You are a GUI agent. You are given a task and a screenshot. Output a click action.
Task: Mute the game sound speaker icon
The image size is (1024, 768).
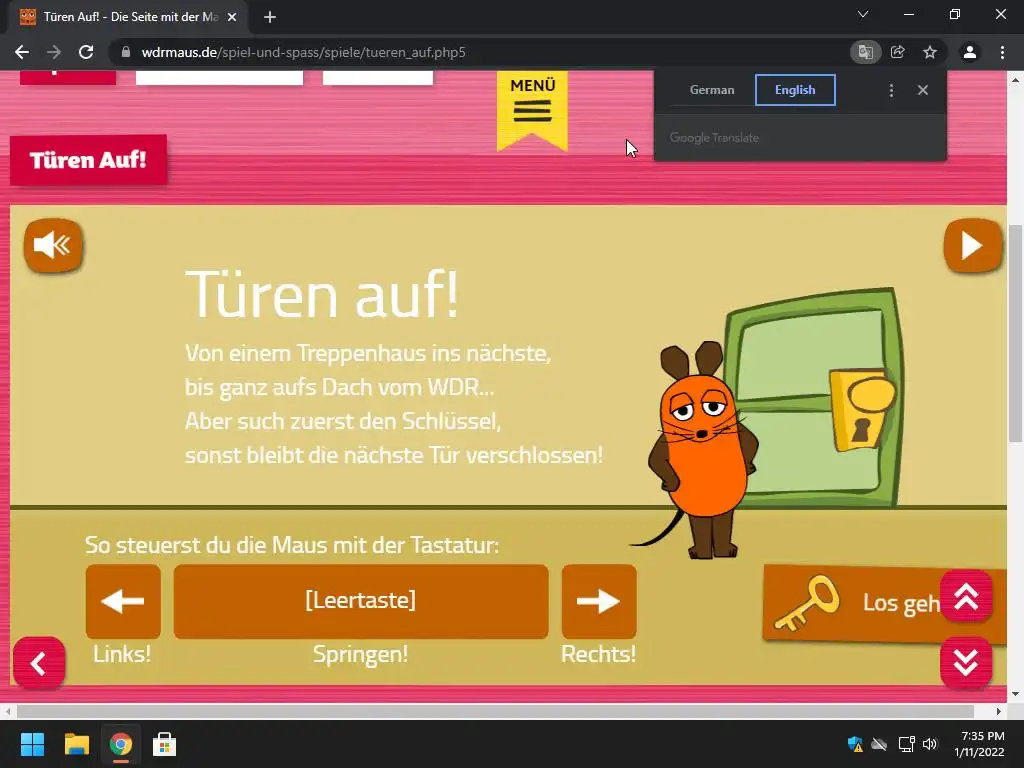pos(53,246)
